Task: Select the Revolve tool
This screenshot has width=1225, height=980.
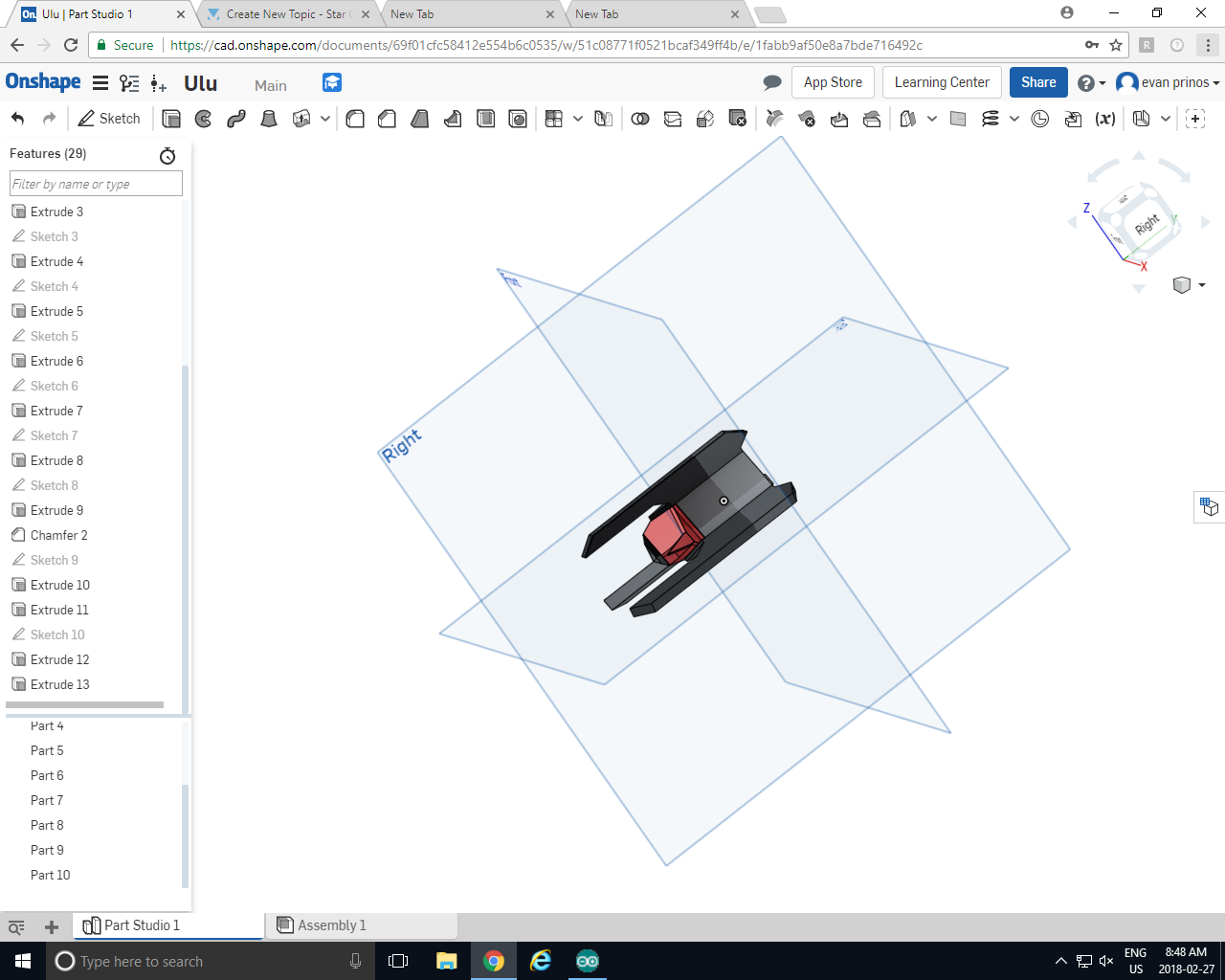Action: coord(204,119)
